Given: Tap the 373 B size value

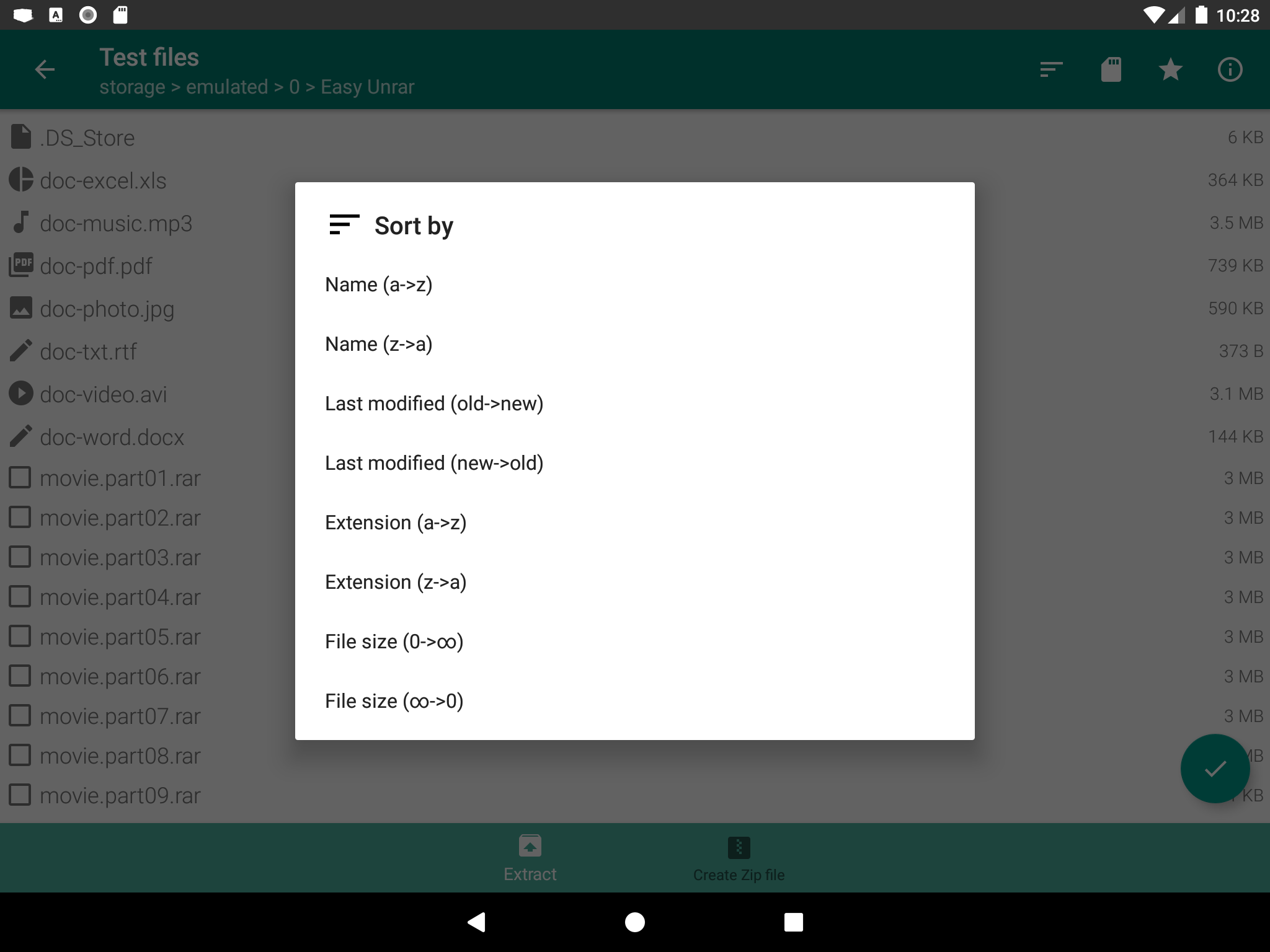Looking at the screenshot, I should tap(1241, 351).
